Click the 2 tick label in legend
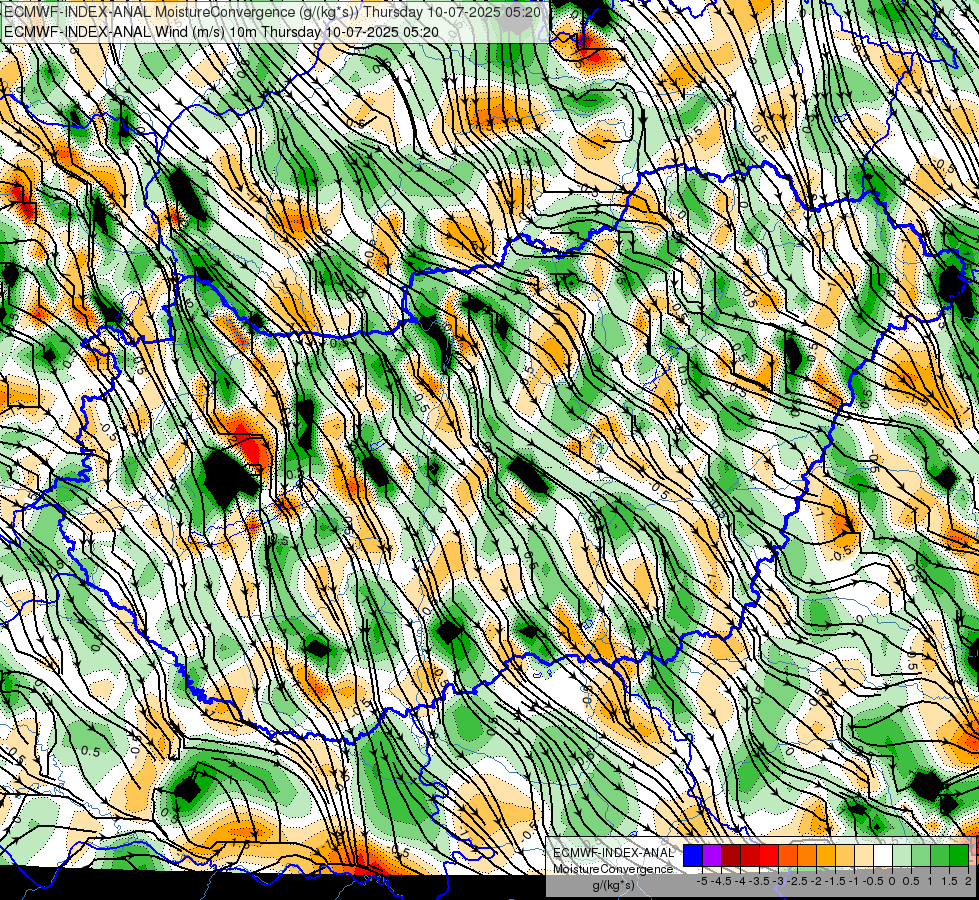The image size is (979, 900). [968, 881]
